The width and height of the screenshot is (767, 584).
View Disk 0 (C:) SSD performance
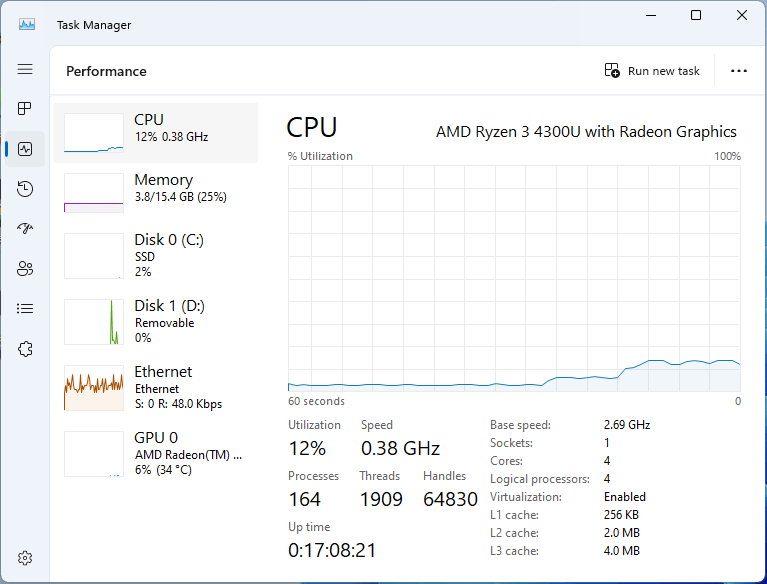pyautogui.click(x=155, y=255)
